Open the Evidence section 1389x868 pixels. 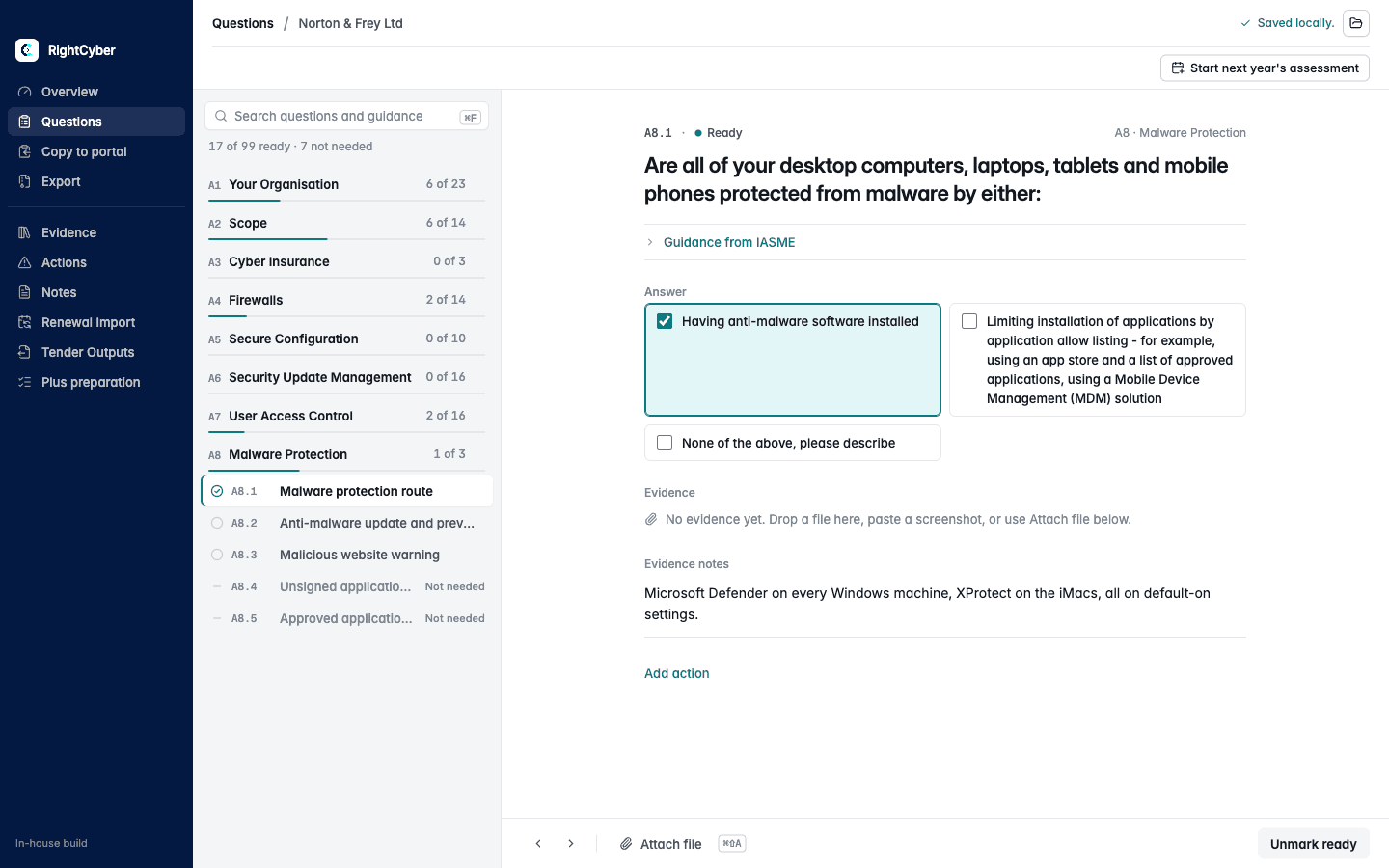tap(96, 232)
